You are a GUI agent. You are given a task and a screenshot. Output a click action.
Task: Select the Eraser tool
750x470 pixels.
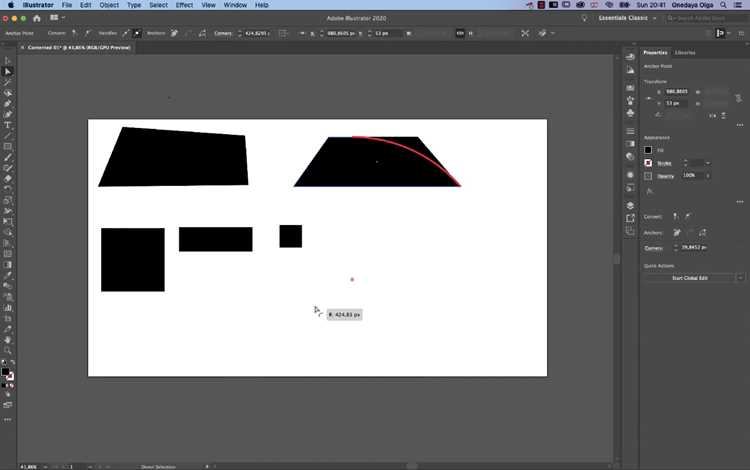pos(8,178)
